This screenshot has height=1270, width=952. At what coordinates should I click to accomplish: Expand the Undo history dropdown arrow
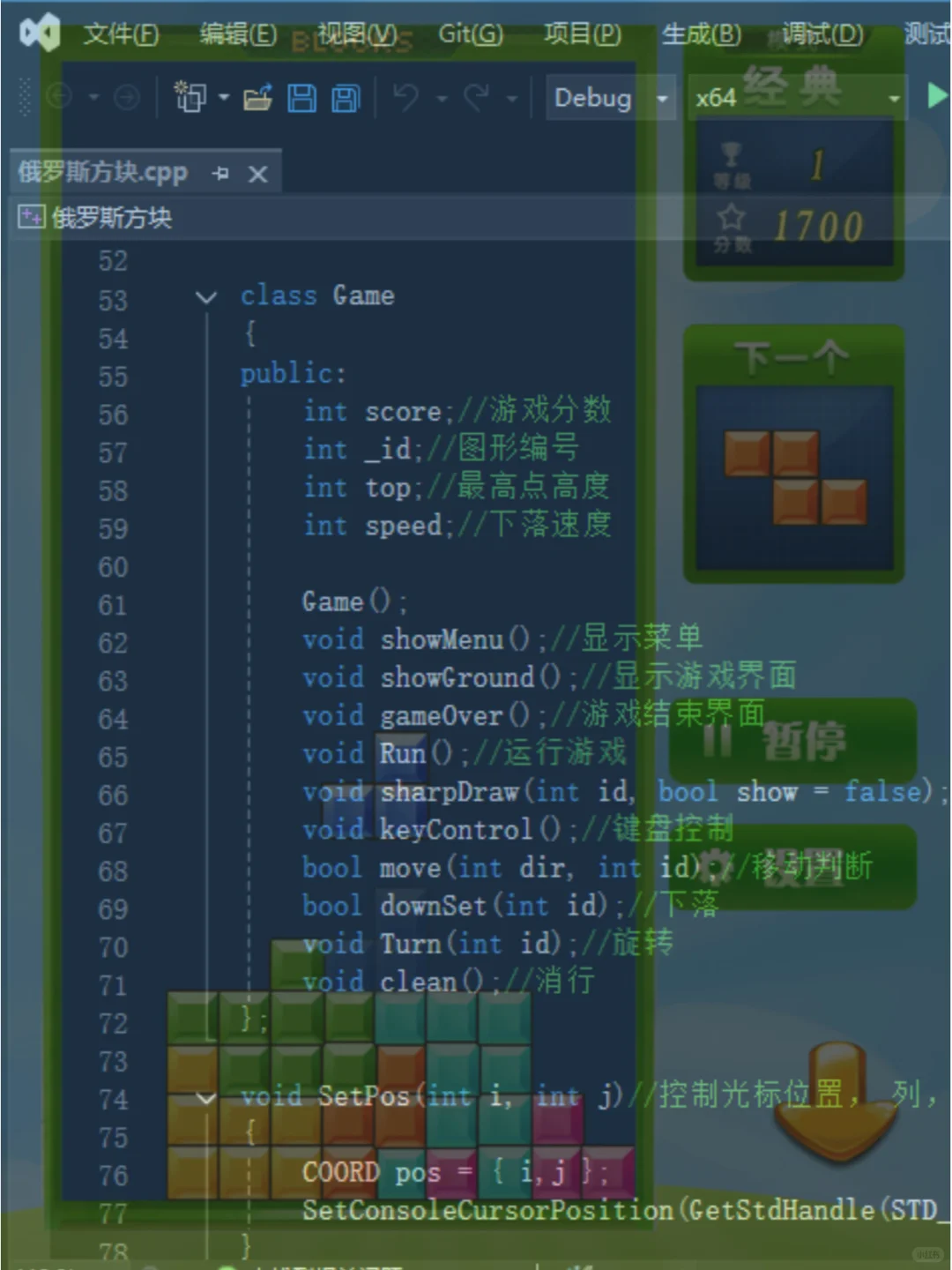pos(442,98)
